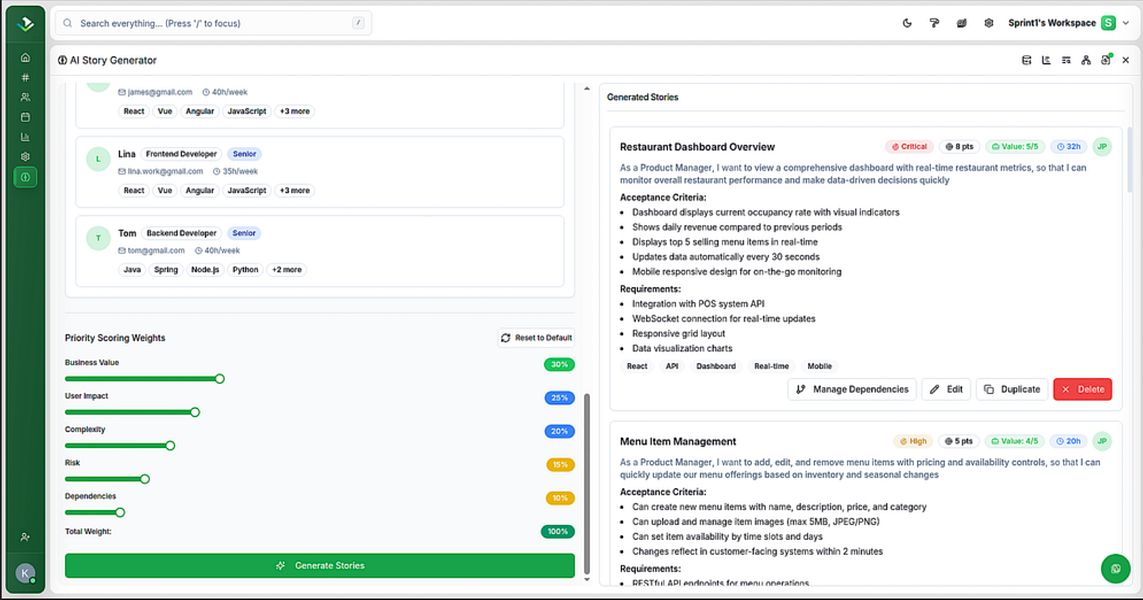The height and width of the screenshot is (600, 1143).
Task: Click the hierarchy nodes icon in panel header
Action: pyautogui.click(x=1086, y=61)
